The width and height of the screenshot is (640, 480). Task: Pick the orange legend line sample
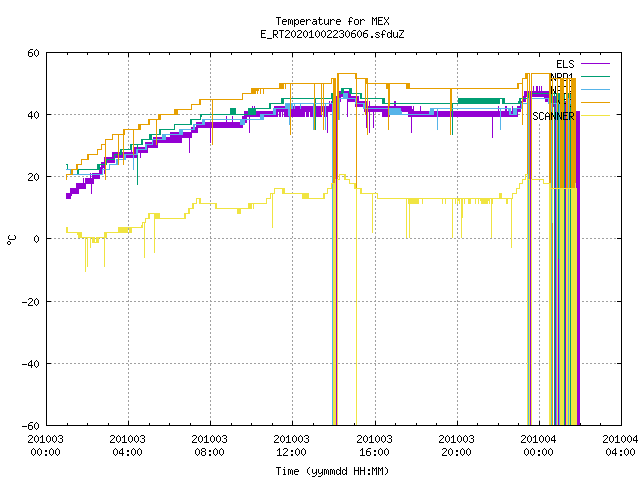point(595,102)
